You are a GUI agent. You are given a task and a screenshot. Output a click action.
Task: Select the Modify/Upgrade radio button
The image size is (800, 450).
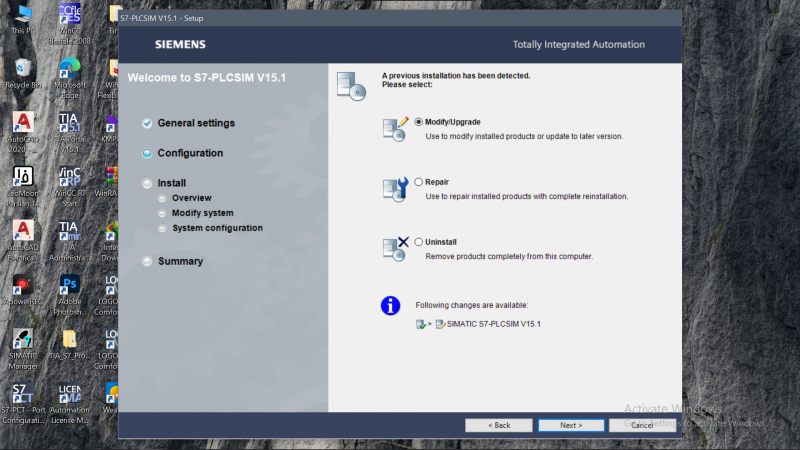pyautogui.click(x=418, y=122)
